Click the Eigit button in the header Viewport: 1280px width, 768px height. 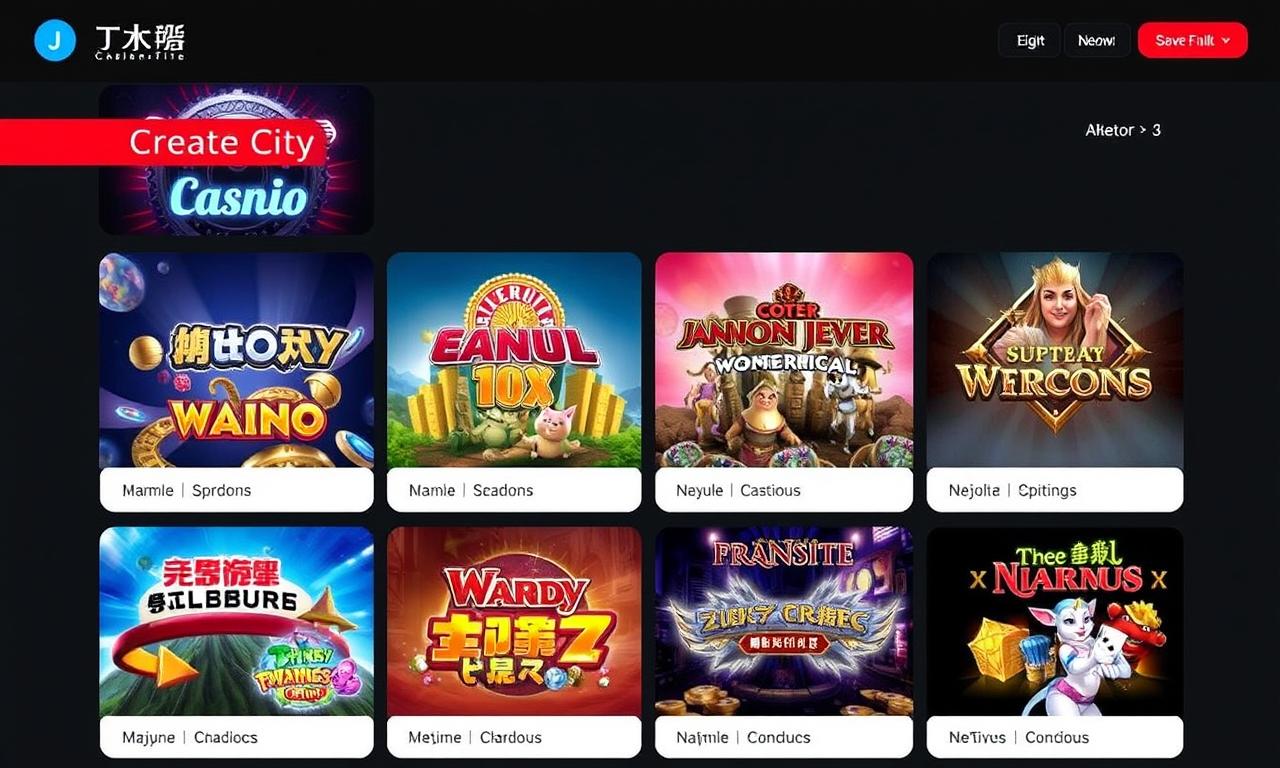tap(1030, 40)
